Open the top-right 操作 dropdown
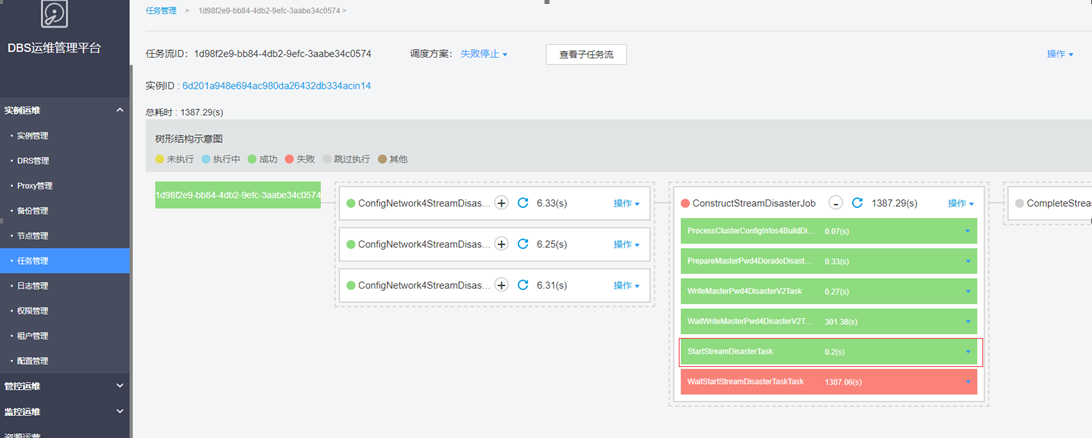The height and width of the screenshot is (438, 1092). (1060, 54)
